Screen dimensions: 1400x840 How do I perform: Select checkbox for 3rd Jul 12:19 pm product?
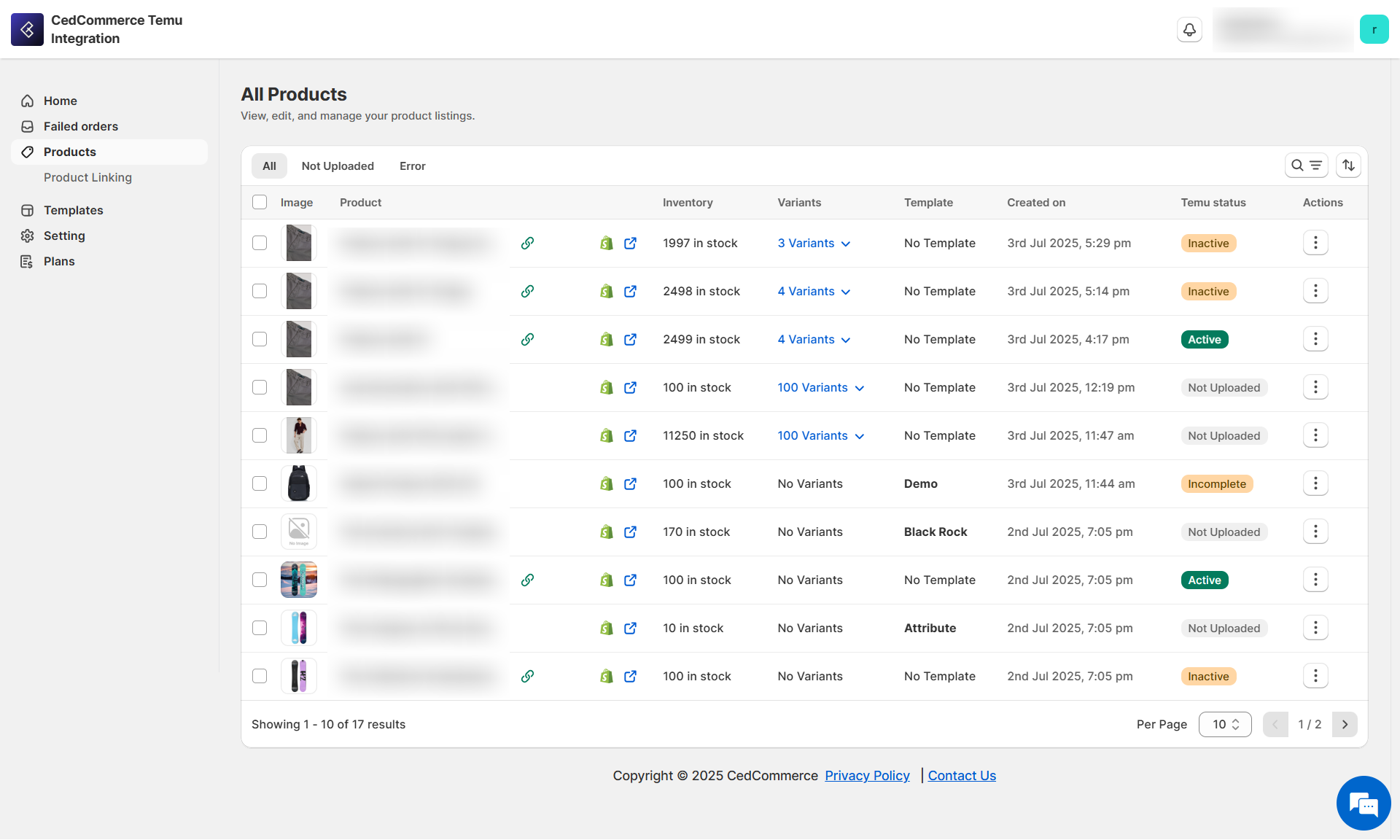pyautogui.click(x=260, y=387)
